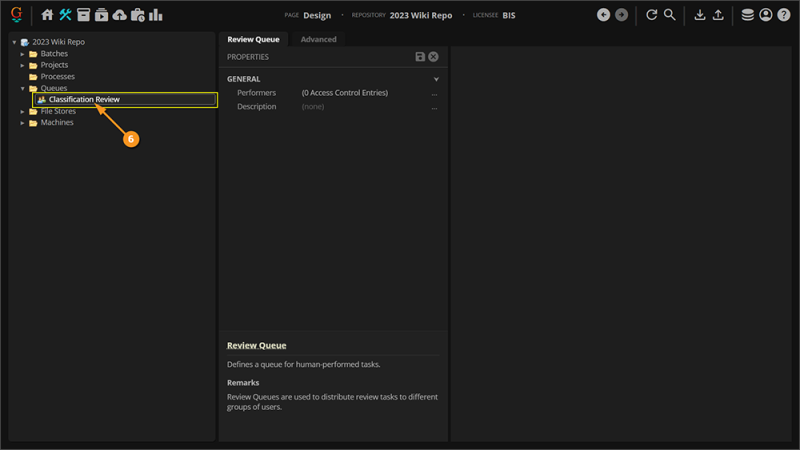Image resolution: width=800 pixels, height=450 pixels.
Task: Open the Stats bar chart icon
Action: tap(156, 15)
